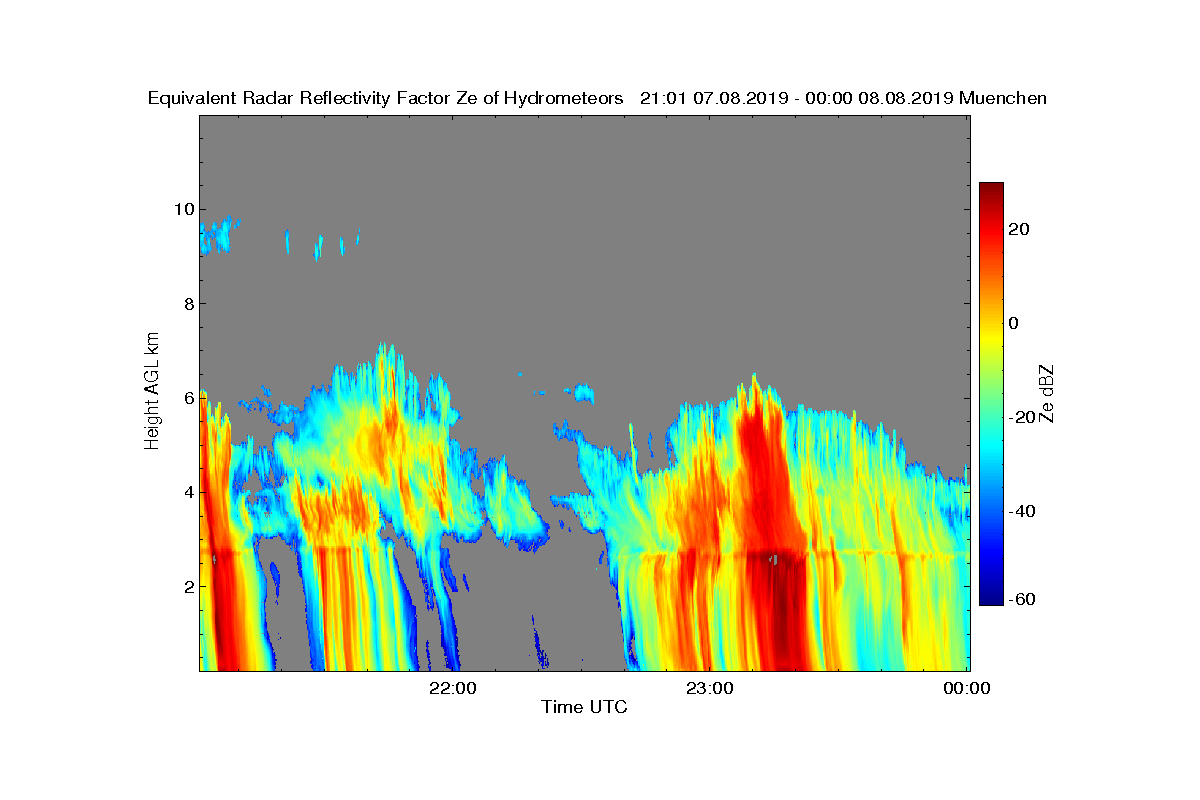Viewport: 1200px width, 800px height.
Task: Click the height tick label 8
Action: click(x=187, y=303)
